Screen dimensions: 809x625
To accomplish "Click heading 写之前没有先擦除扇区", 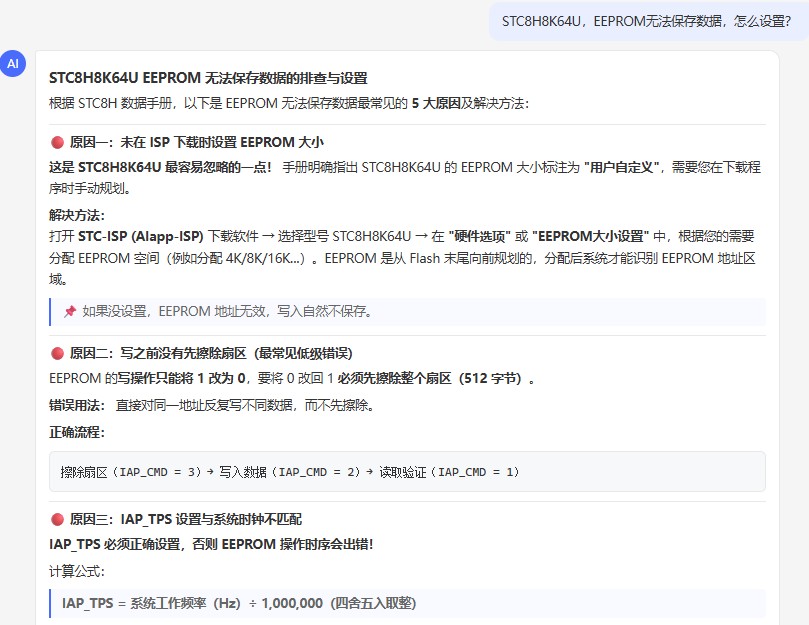I will point(183,353).
